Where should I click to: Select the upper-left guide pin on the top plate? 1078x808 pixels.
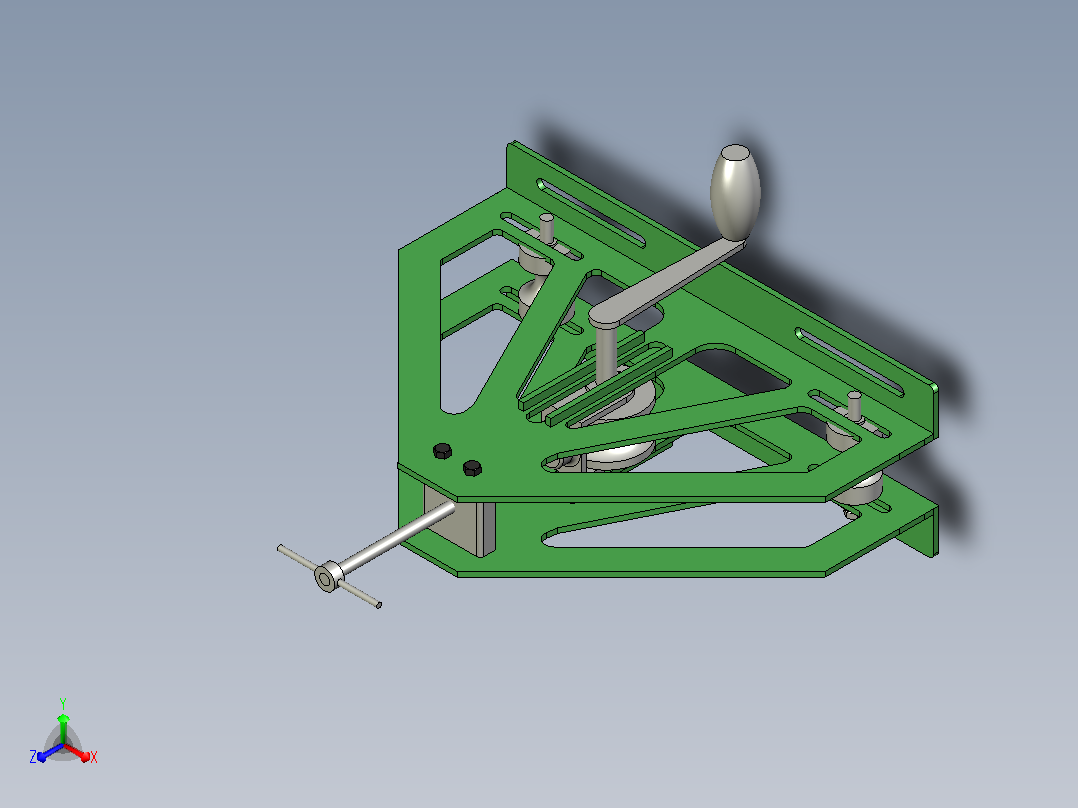pyautogui.click(x=547, y=228)
